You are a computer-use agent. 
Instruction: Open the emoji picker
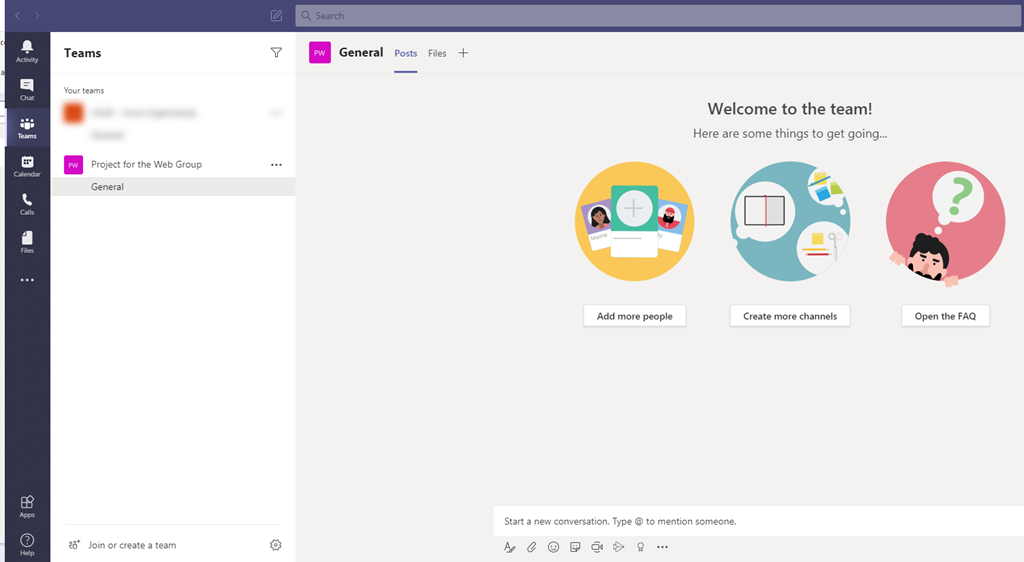[553, 547]
